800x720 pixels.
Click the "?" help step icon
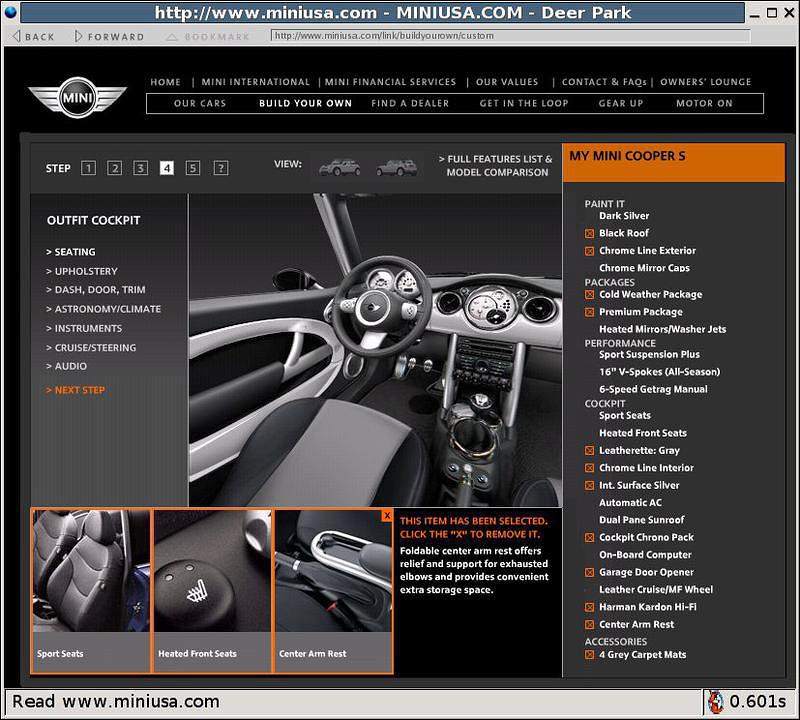coord(220,168)
